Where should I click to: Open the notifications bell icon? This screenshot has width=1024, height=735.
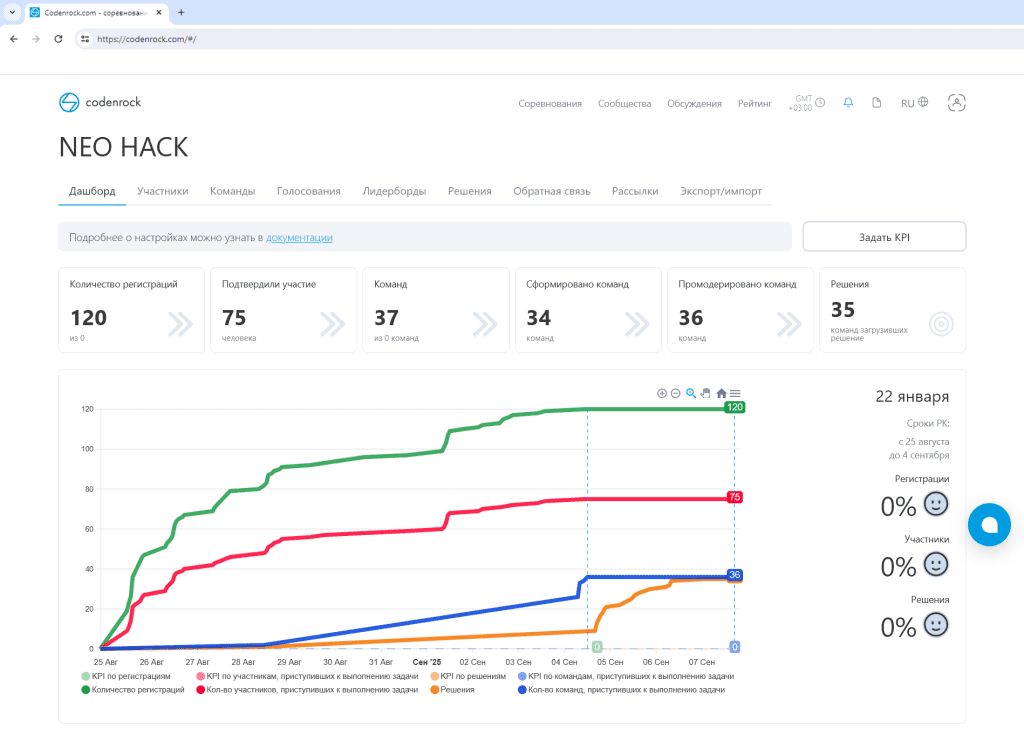pos(848,103)
